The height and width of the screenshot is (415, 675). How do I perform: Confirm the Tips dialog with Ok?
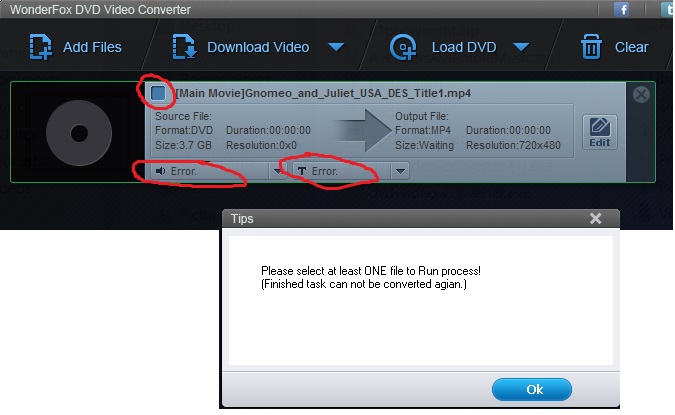[532, 390]
